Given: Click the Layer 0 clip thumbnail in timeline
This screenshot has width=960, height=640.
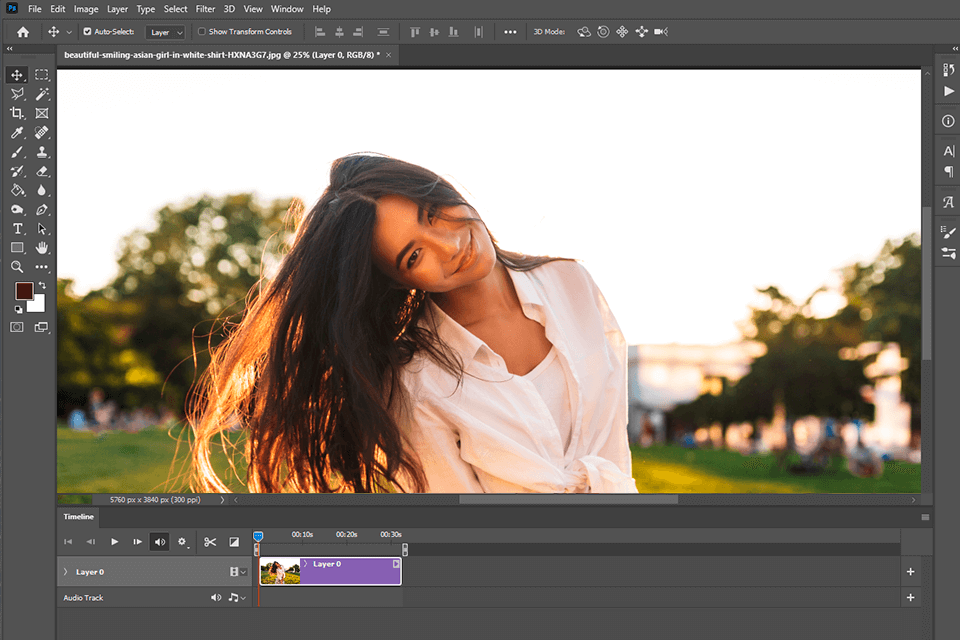Looking at the screenshot, I should click(280, 572).
